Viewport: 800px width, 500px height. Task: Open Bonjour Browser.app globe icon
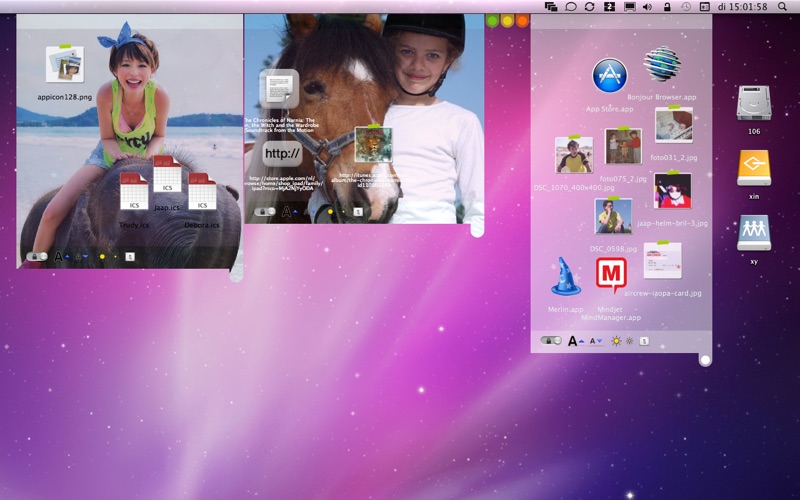coord(662,65)
